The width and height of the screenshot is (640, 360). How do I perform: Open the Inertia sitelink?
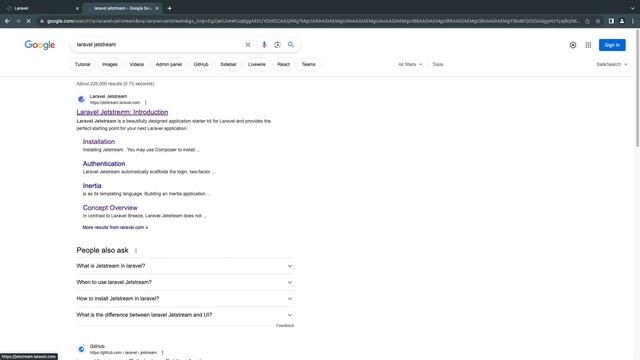pos(92,186)
